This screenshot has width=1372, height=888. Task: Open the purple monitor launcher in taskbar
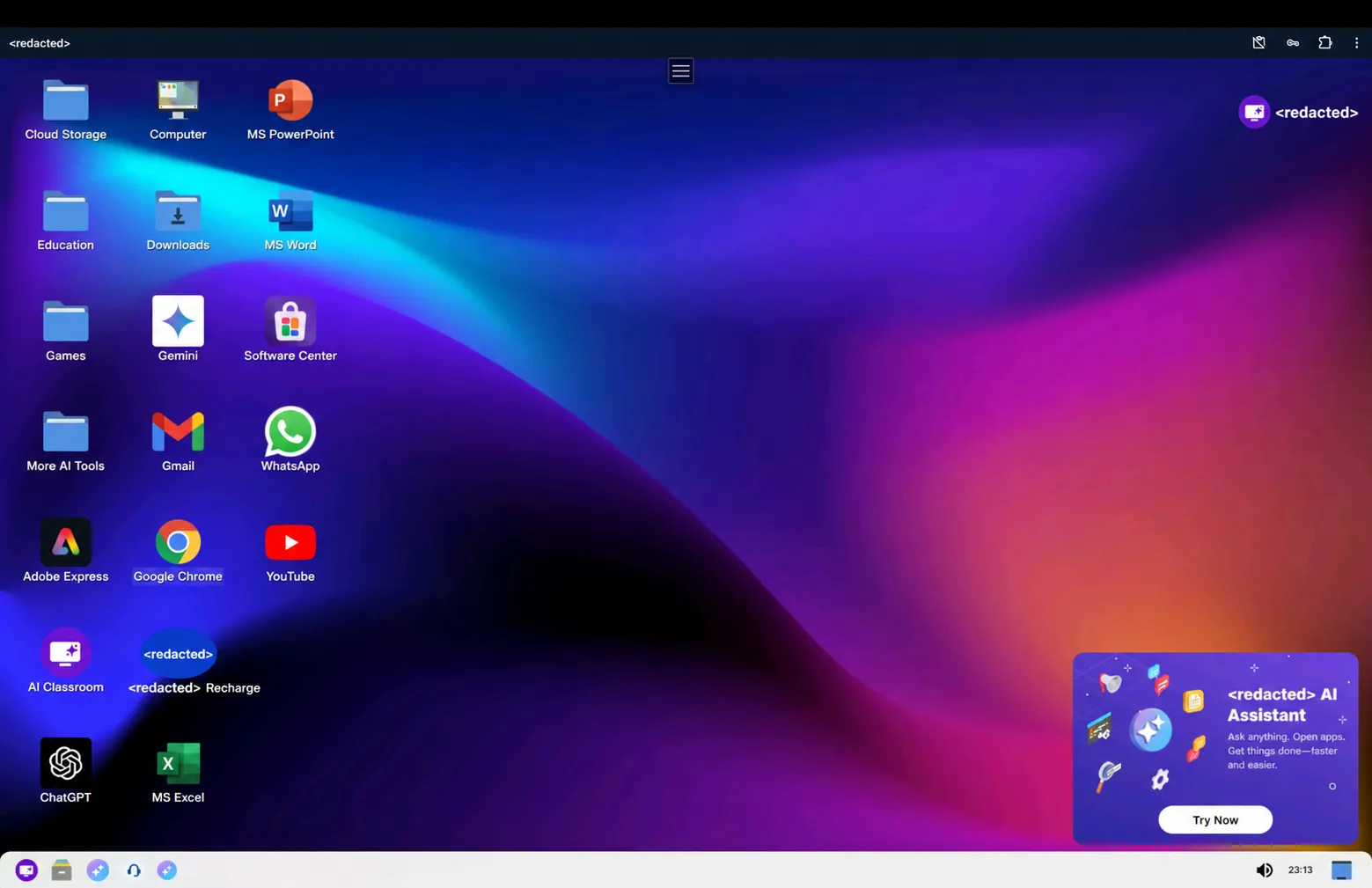pyautogui.click(x=26, y=870)
